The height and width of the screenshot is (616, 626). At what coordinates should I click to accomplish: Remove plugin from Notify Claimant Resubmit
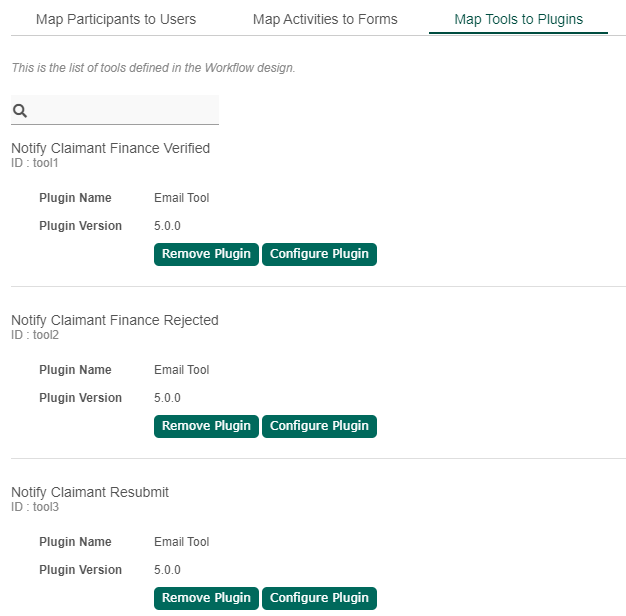click(x=206, y=598)
